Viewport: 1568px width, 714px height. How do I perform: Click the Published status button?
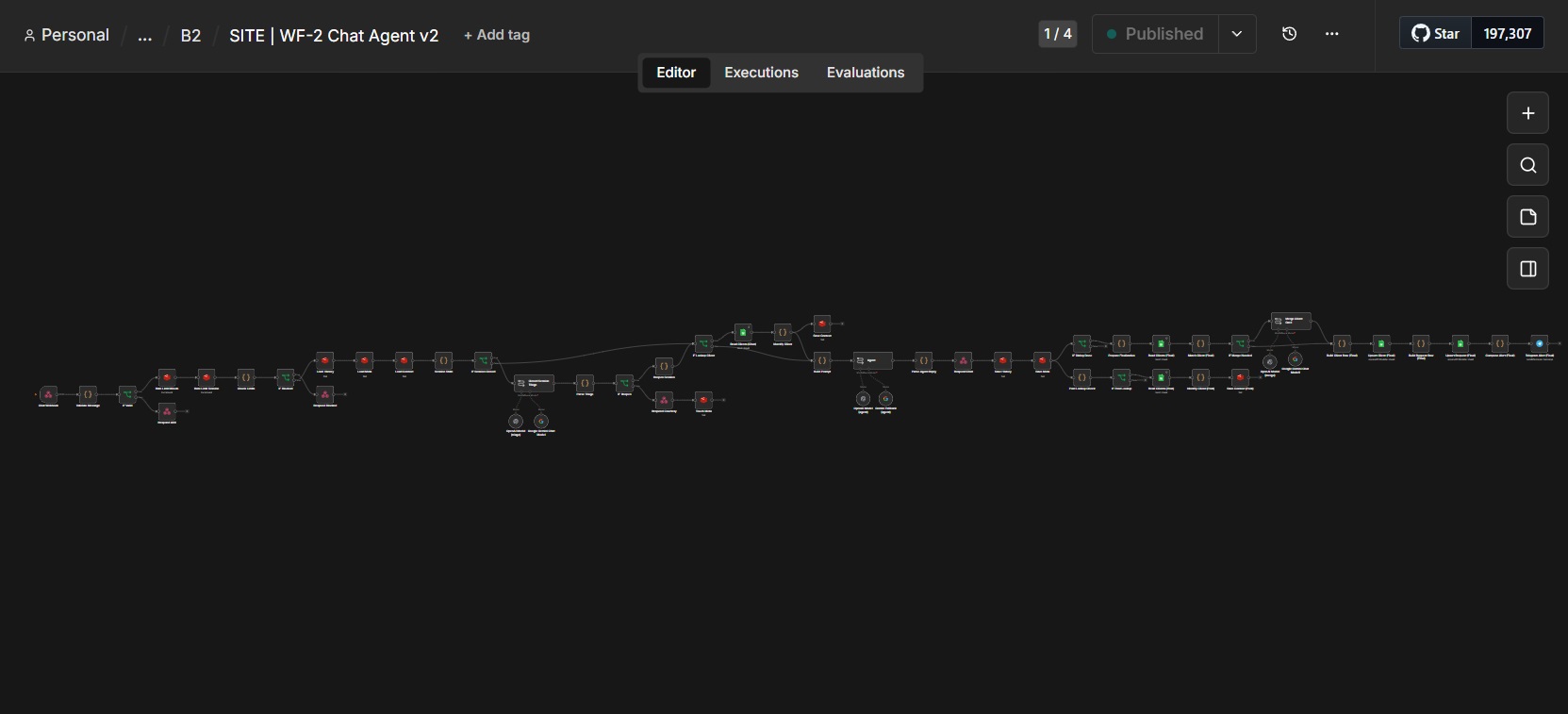click(1155, 34)
